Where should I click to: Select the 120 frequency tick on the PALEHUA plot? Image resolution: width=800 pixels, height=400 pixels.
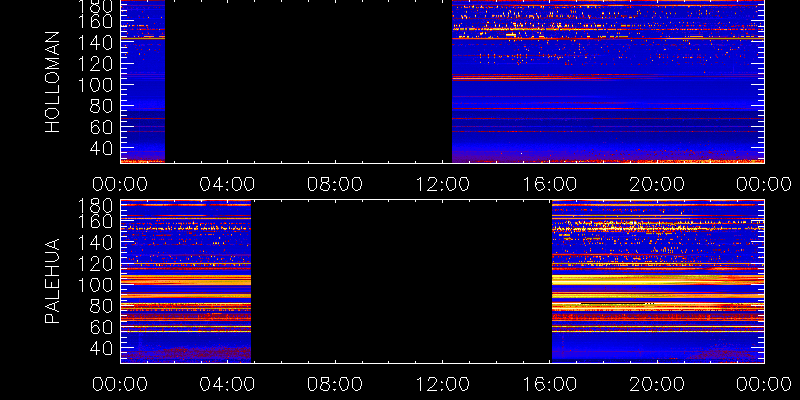pyautogui.click(x=95, y=264)
